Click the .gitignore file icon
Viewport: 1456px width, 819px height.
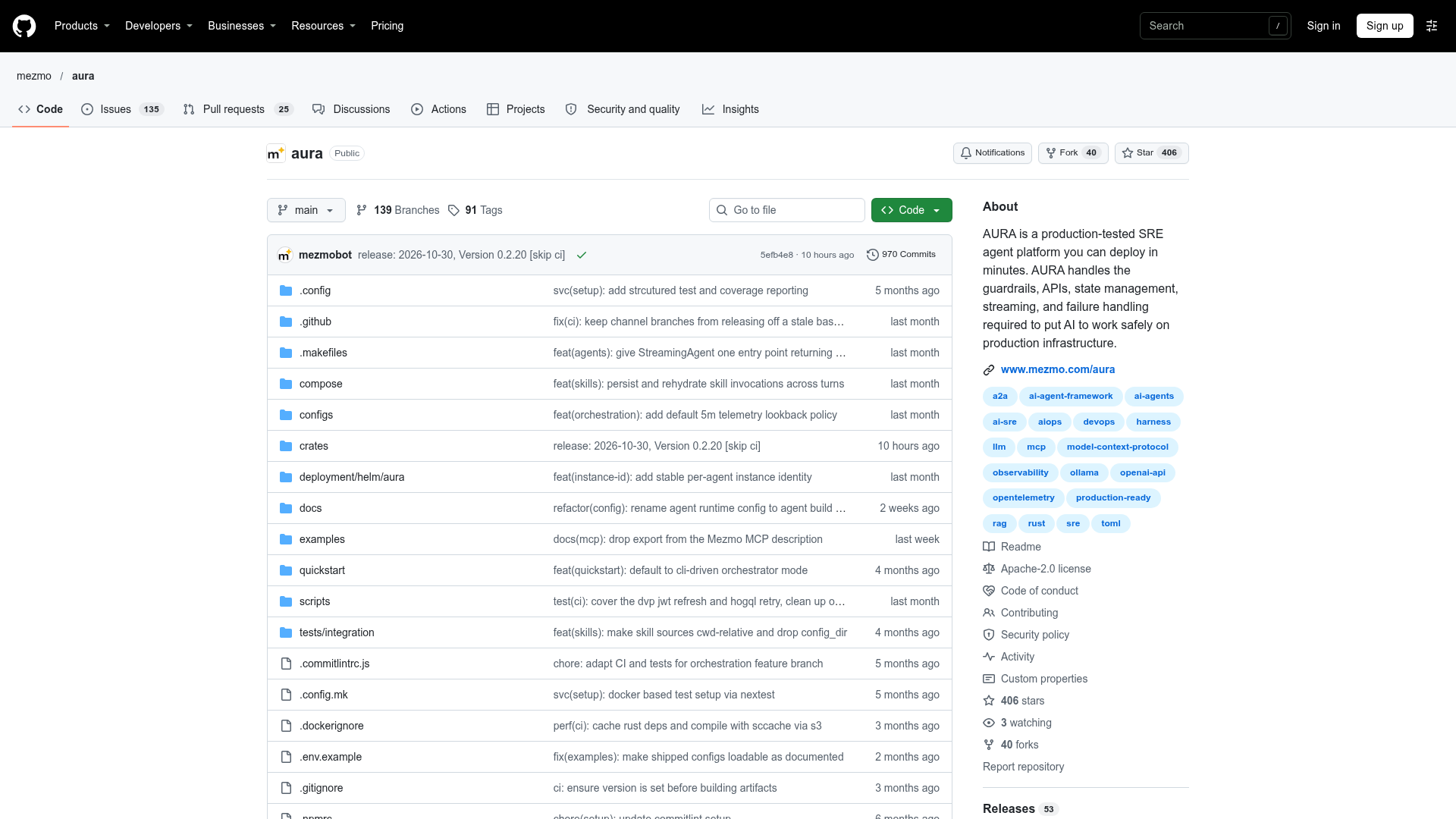pos(286,788)
